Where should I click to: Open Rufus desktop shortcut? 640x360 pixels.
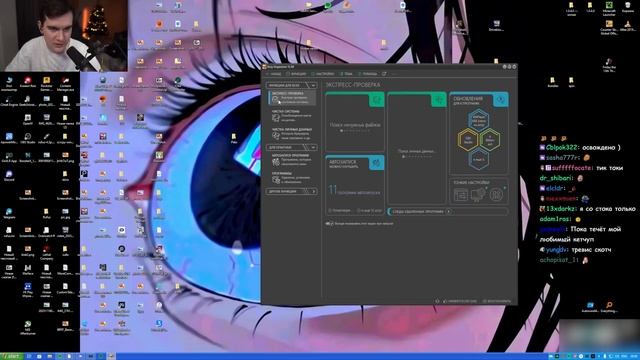click(47, 213)
